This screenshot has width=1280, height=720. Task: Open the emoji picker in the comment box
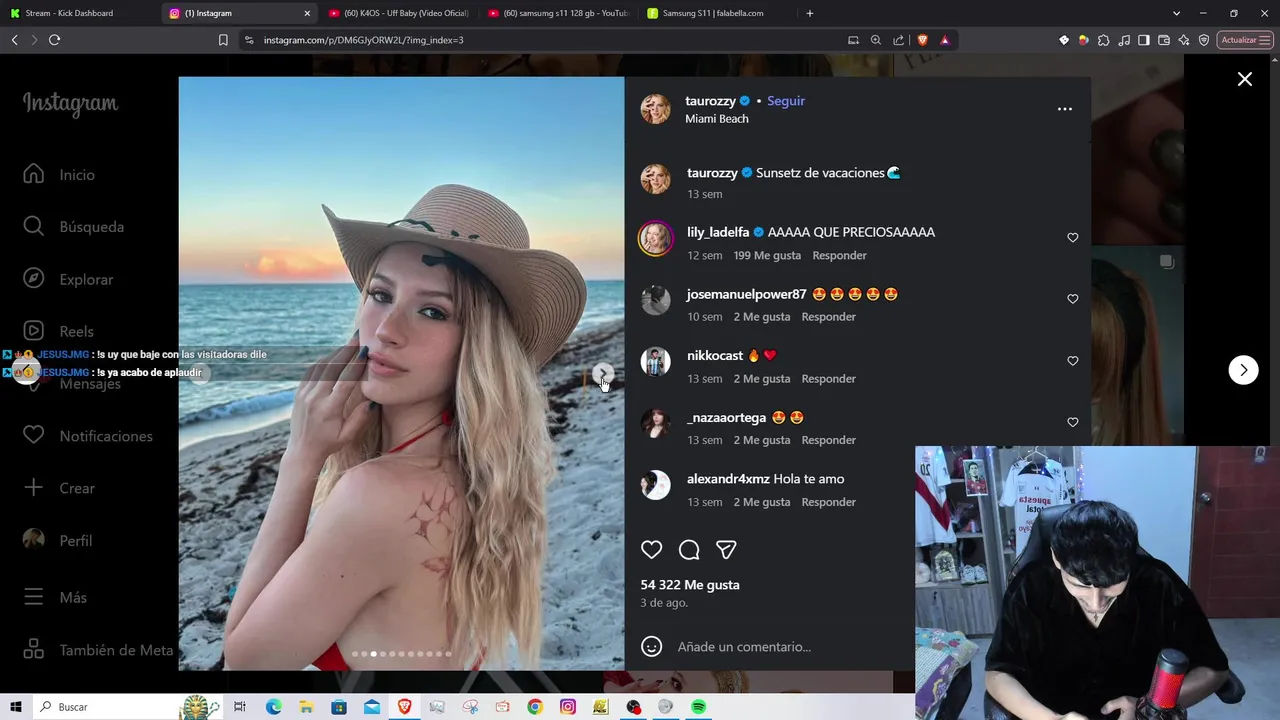(652, 647)
